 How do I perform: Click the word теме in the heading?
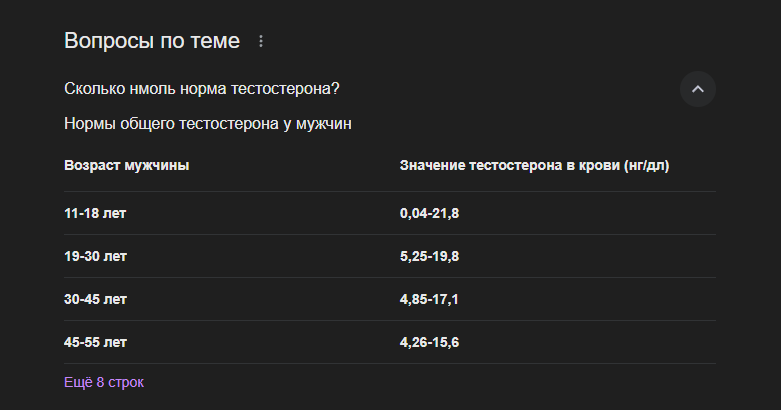point(215,41)
